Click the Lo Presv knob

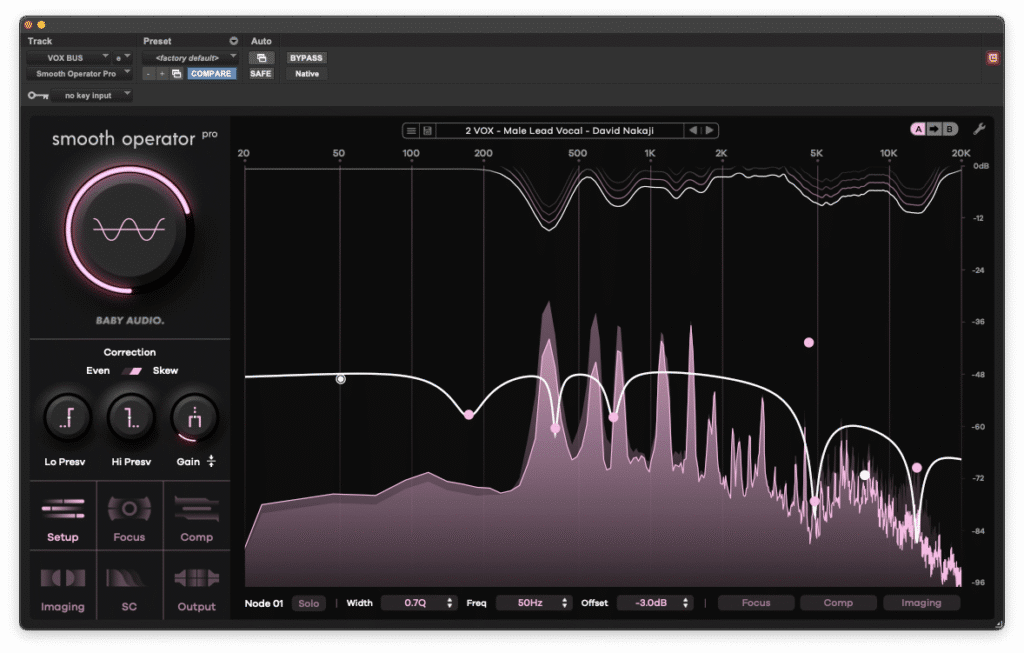pyautogui.click(x=67, y=418)
